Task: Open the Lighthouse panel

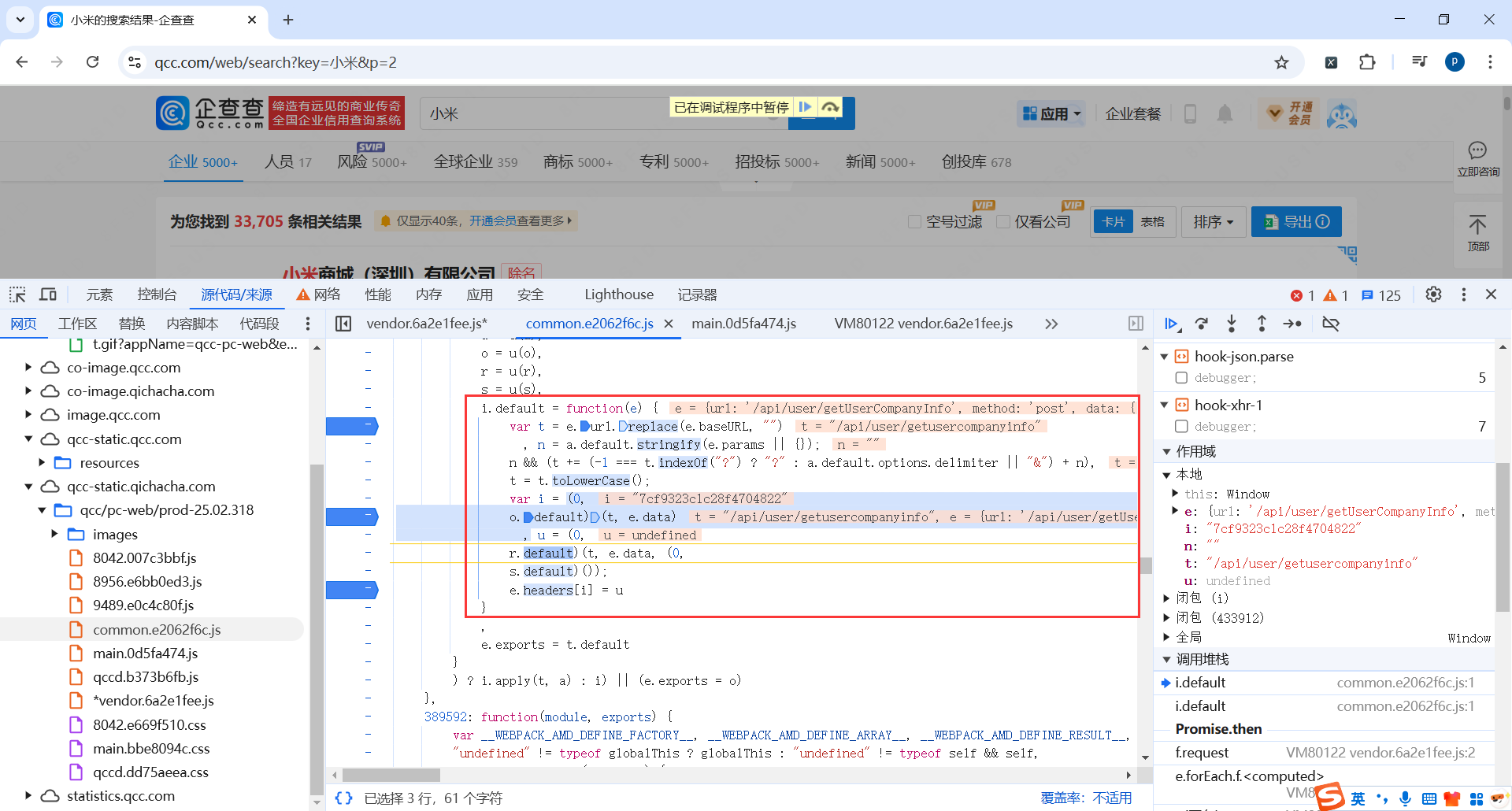Action: [619, 294]
